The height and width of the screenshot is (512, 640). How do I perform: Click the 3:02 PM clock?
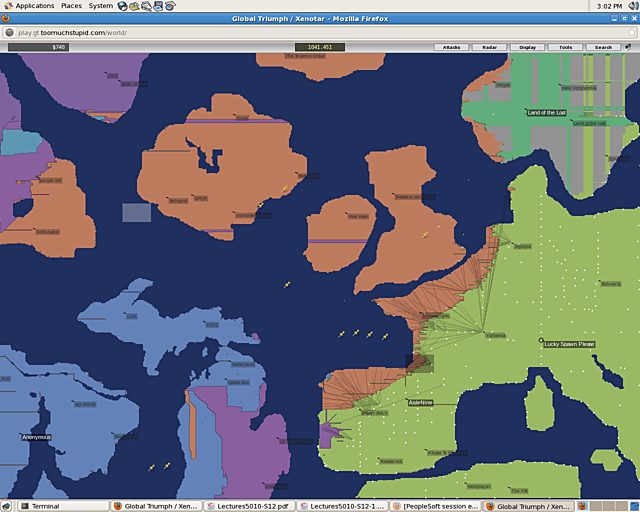tap(609, 6)
